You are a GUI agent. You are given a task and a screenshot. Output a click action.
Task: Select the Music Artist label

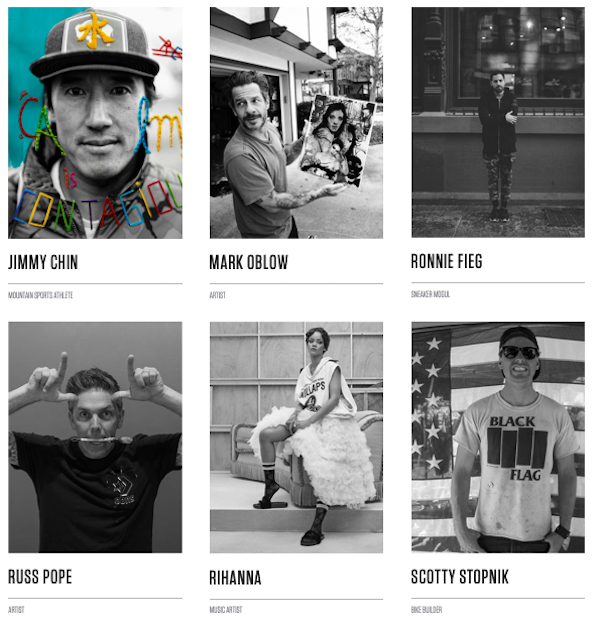pyautogui.click(x=226, y=610)
